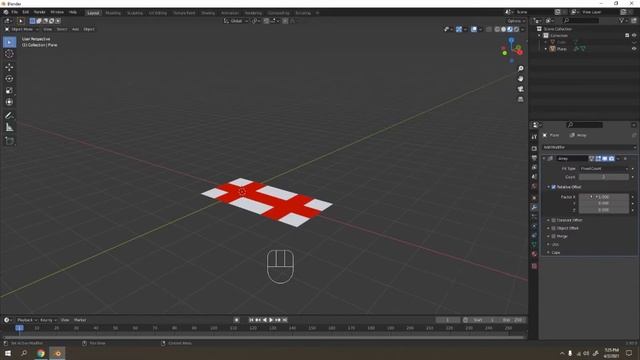Open the World properties tab
Screen dimensions: 640x360
pyautogui.click(x=534, y=187)
